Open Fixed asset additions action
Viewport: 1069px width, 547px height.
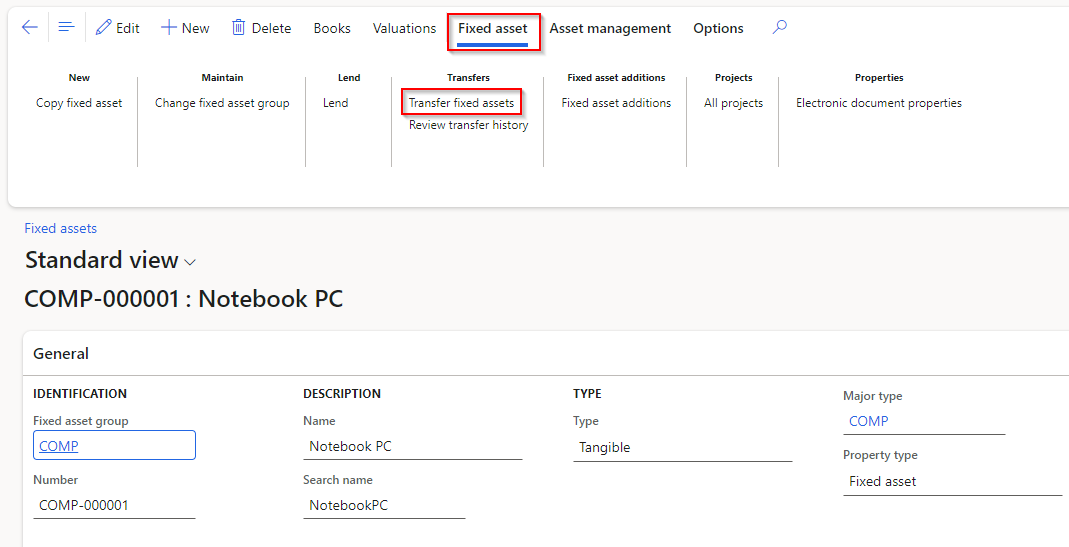[616, 103]
